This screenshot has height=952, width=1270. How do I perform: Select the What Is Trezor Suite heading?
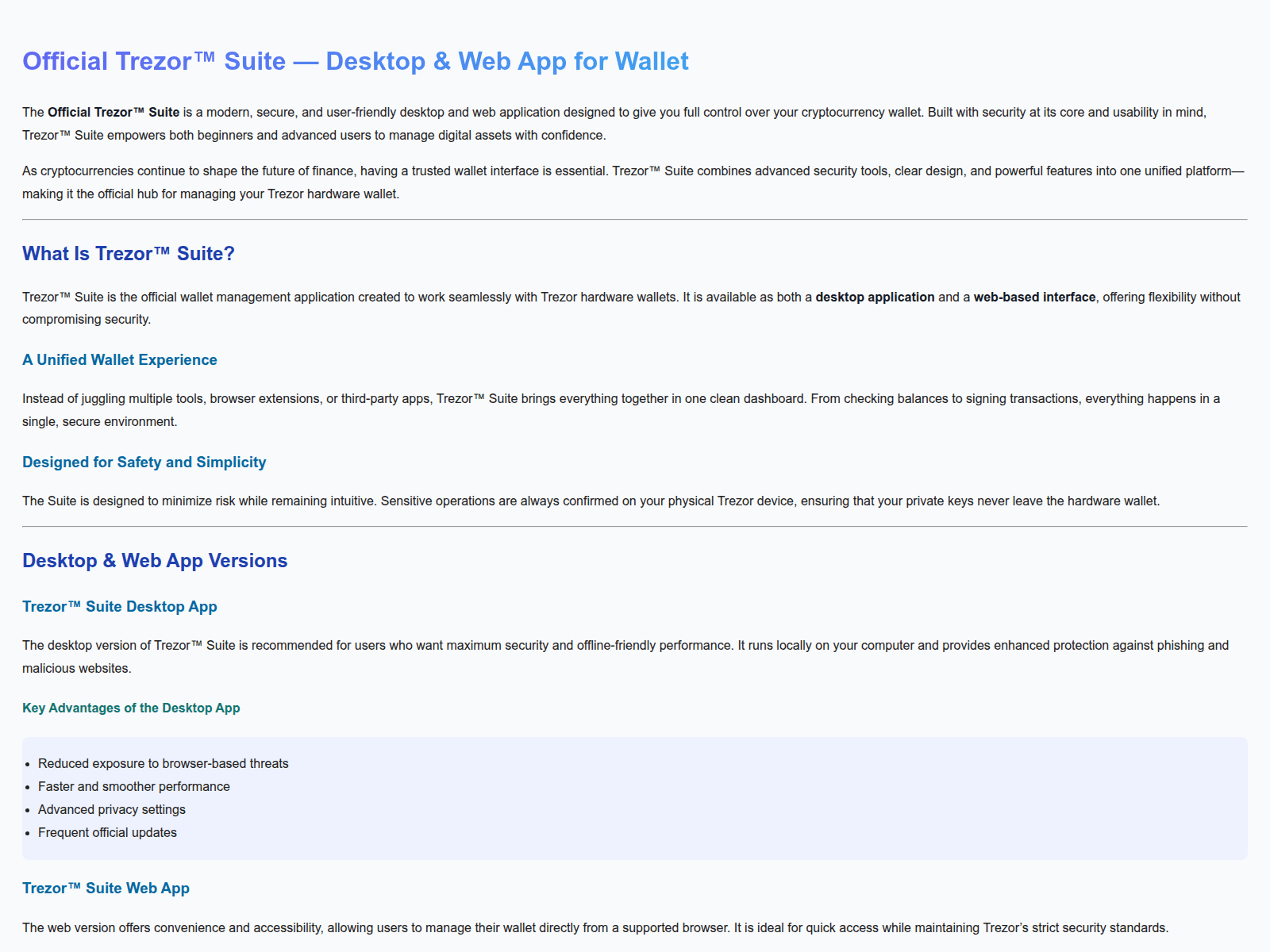[128, 253]
